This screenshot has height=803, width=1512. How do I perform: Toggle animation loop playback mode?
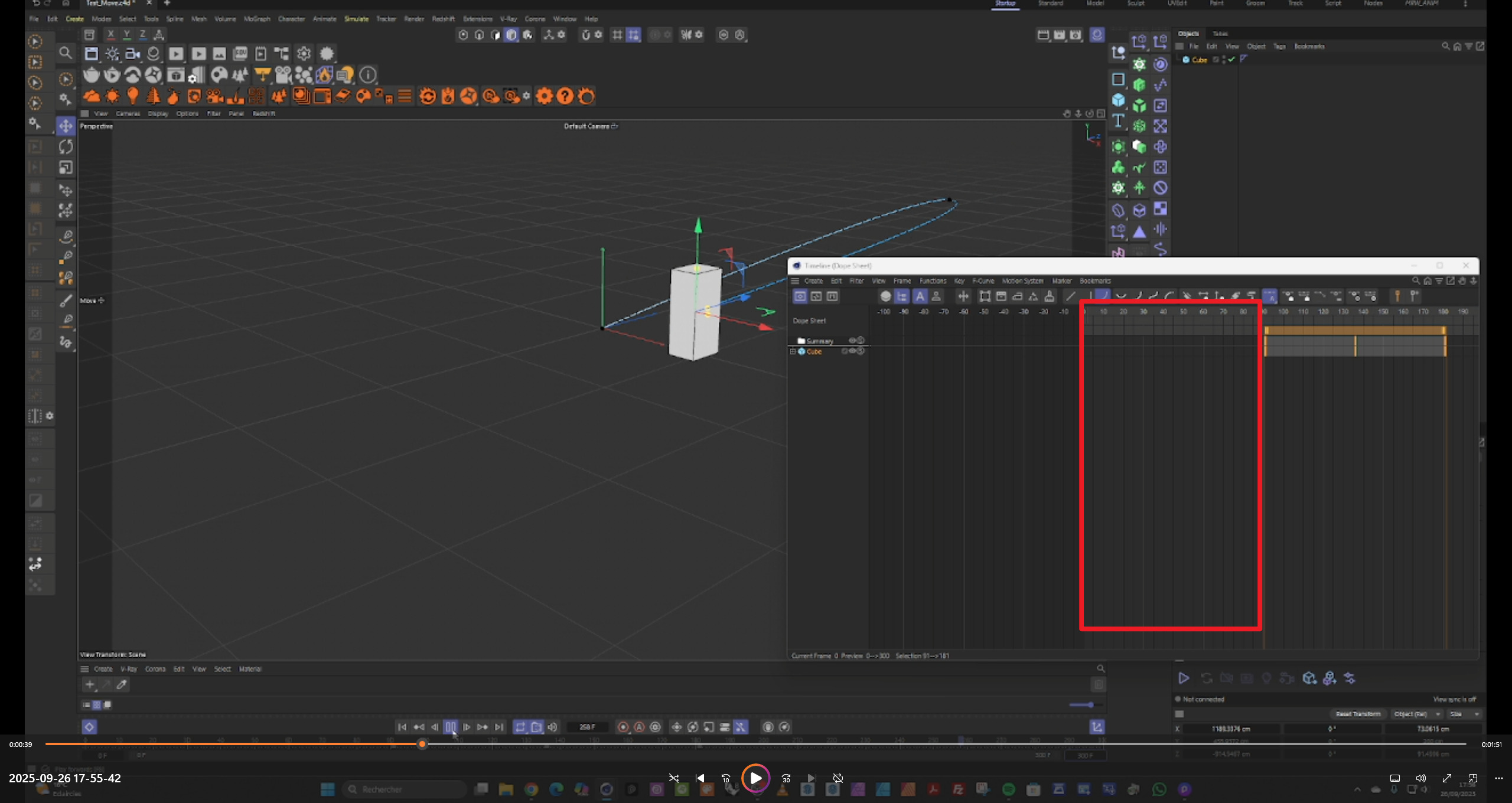pyautogui.click(x=520, y=727)
